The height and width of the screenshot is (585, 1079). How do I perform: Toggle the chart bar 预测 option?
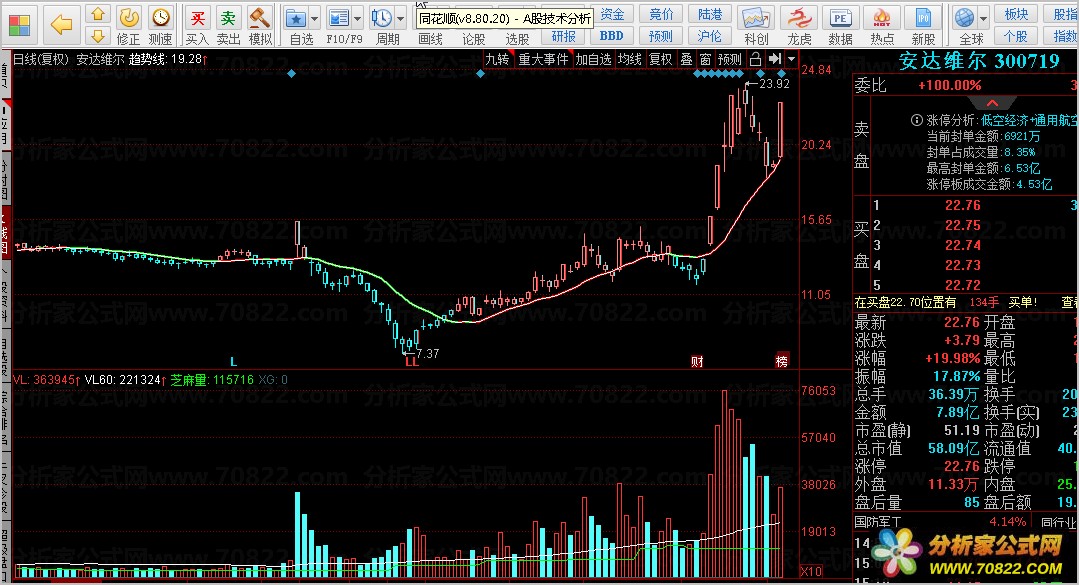coord(729,60)
